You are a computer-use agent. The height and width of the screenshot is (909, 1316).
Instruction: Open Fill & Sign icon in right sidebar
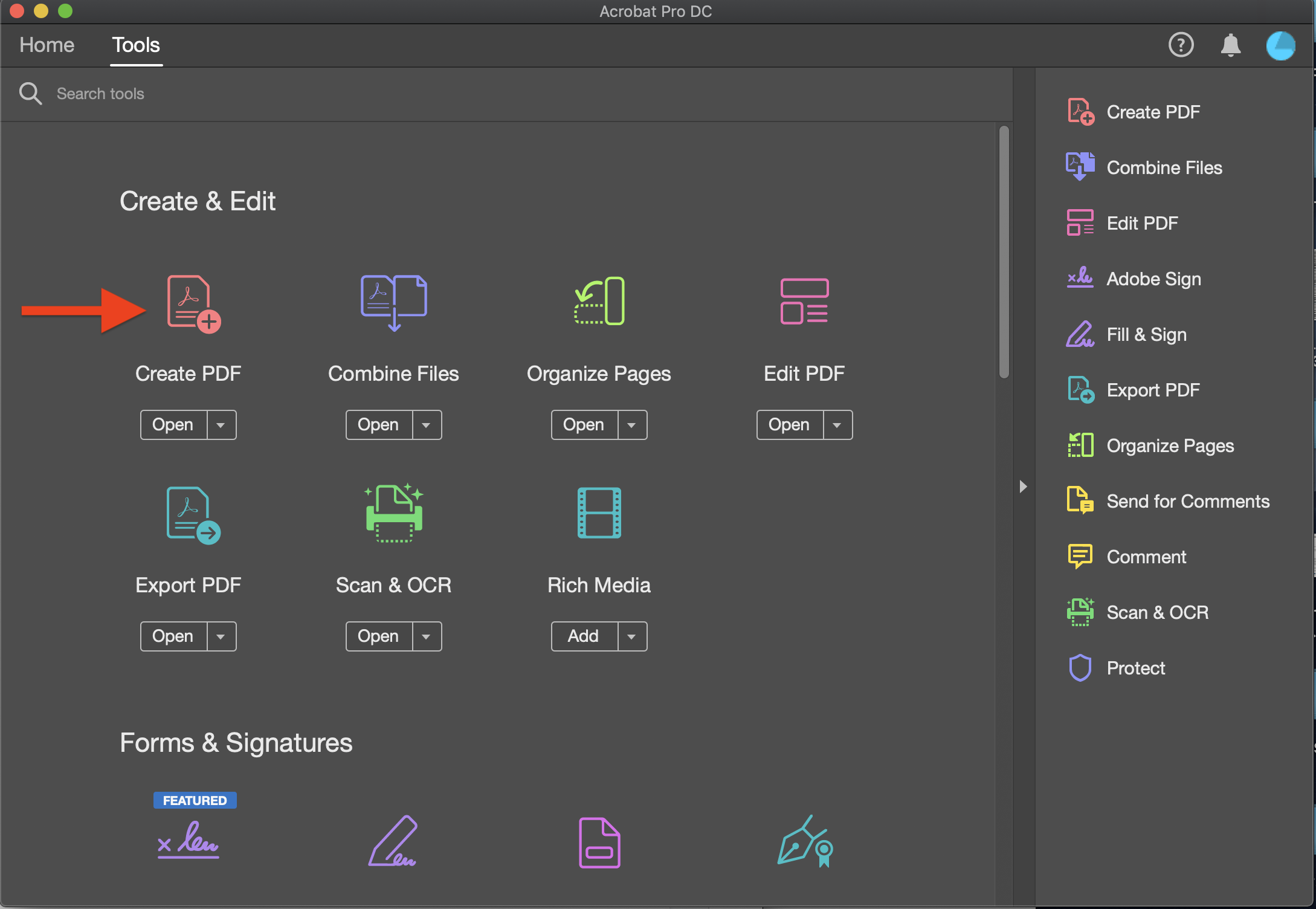(x=1080, y=334)
